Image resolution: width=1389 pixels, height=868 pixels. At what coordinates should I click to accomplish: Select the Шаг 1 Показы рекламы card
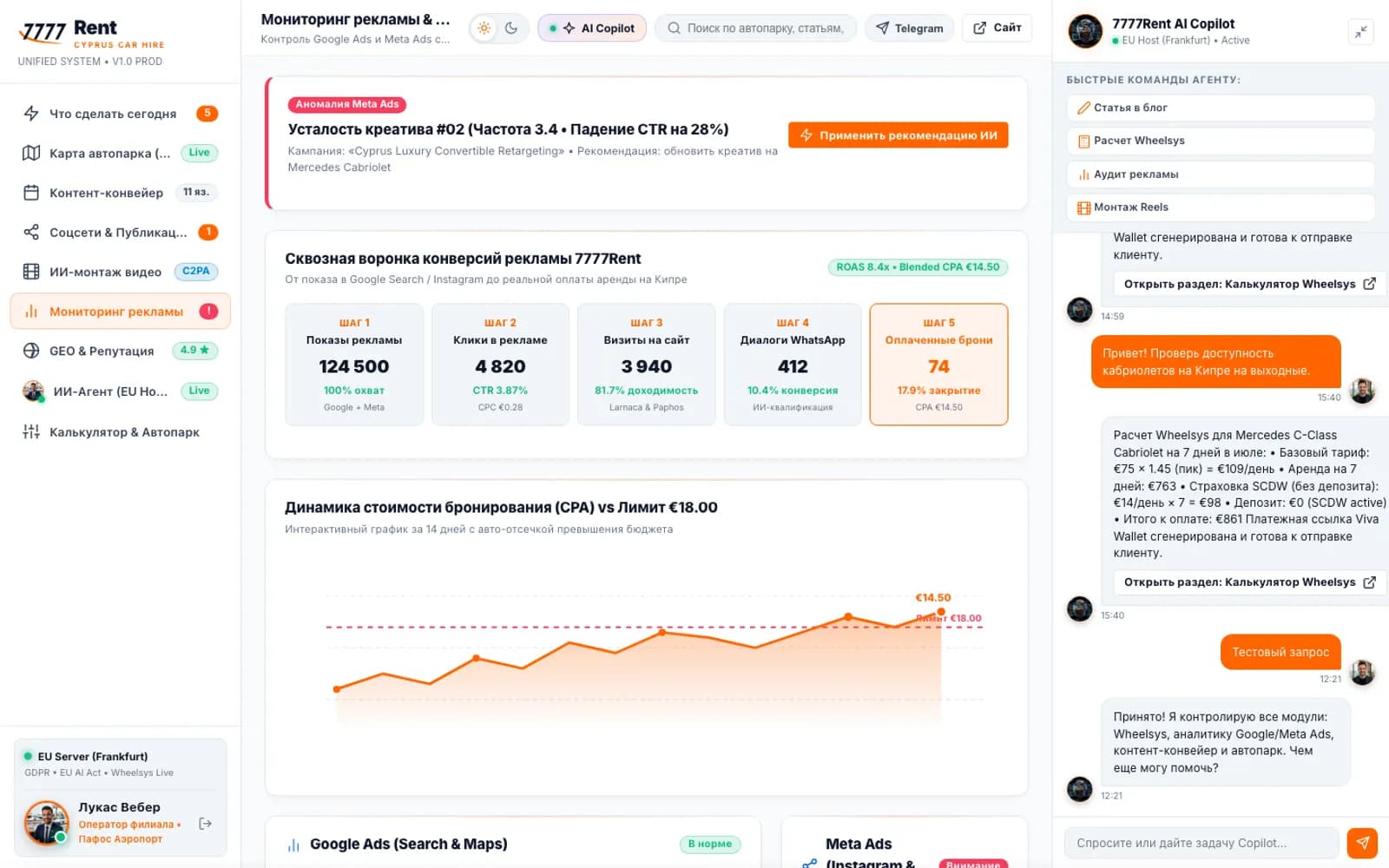(x=354, y=365)
